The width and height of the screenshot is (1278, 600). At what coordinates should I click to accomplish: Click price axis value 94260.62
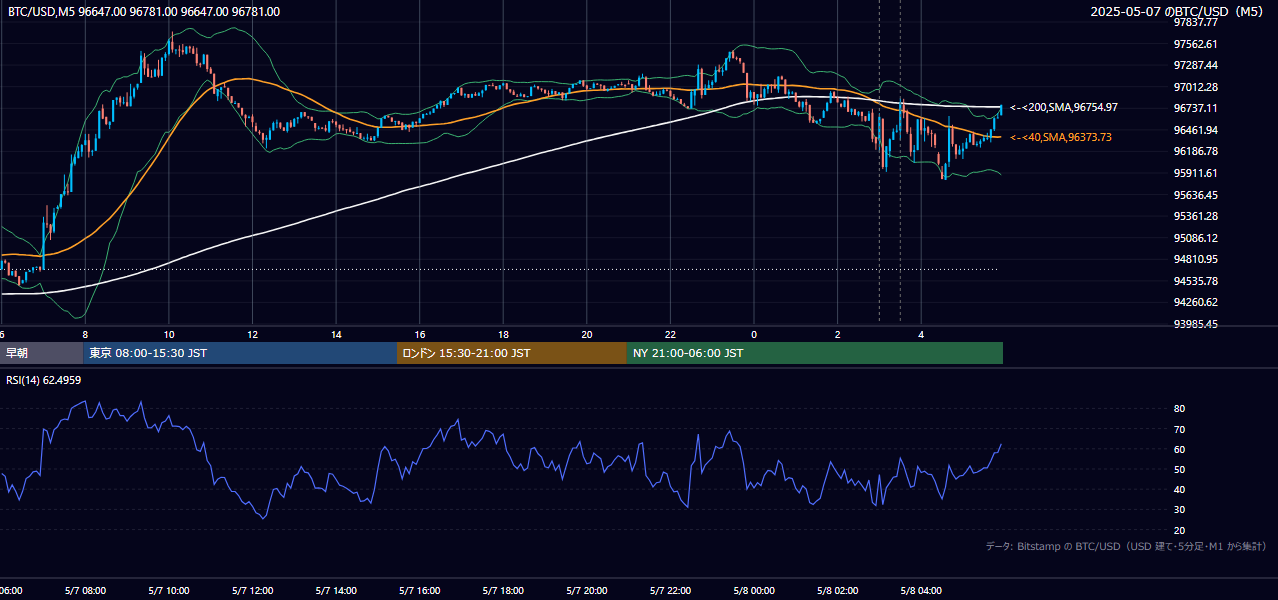click(1196, 302)
